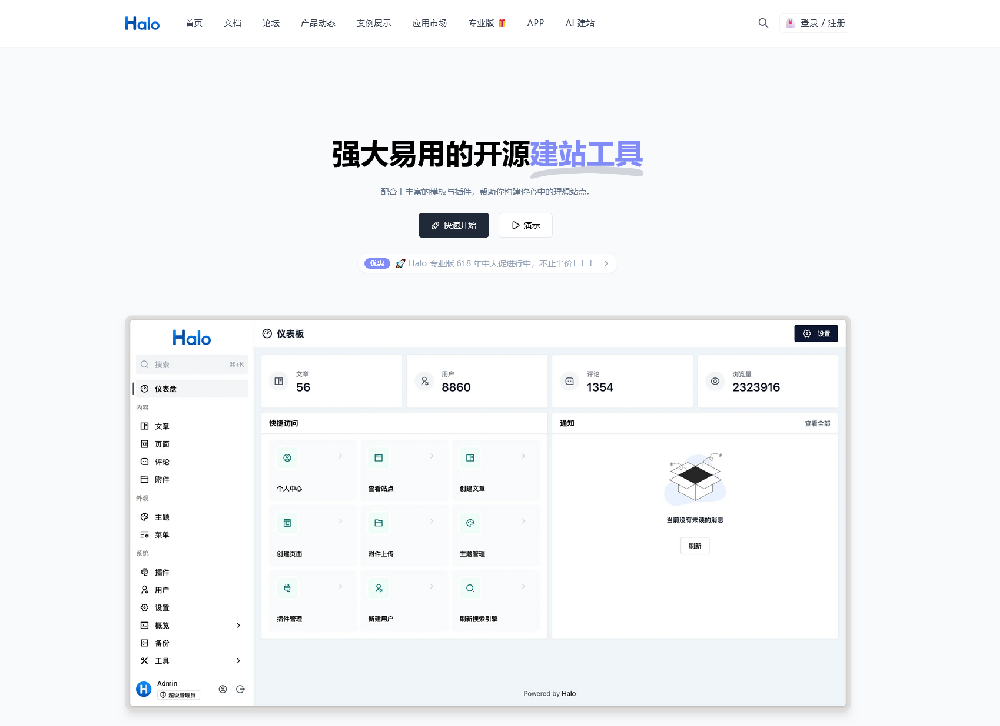Image resolution: width=1000 pixels, height=726 pixels.
Task: Click the 演示 demo button
Action: click(x=526, y=225)
